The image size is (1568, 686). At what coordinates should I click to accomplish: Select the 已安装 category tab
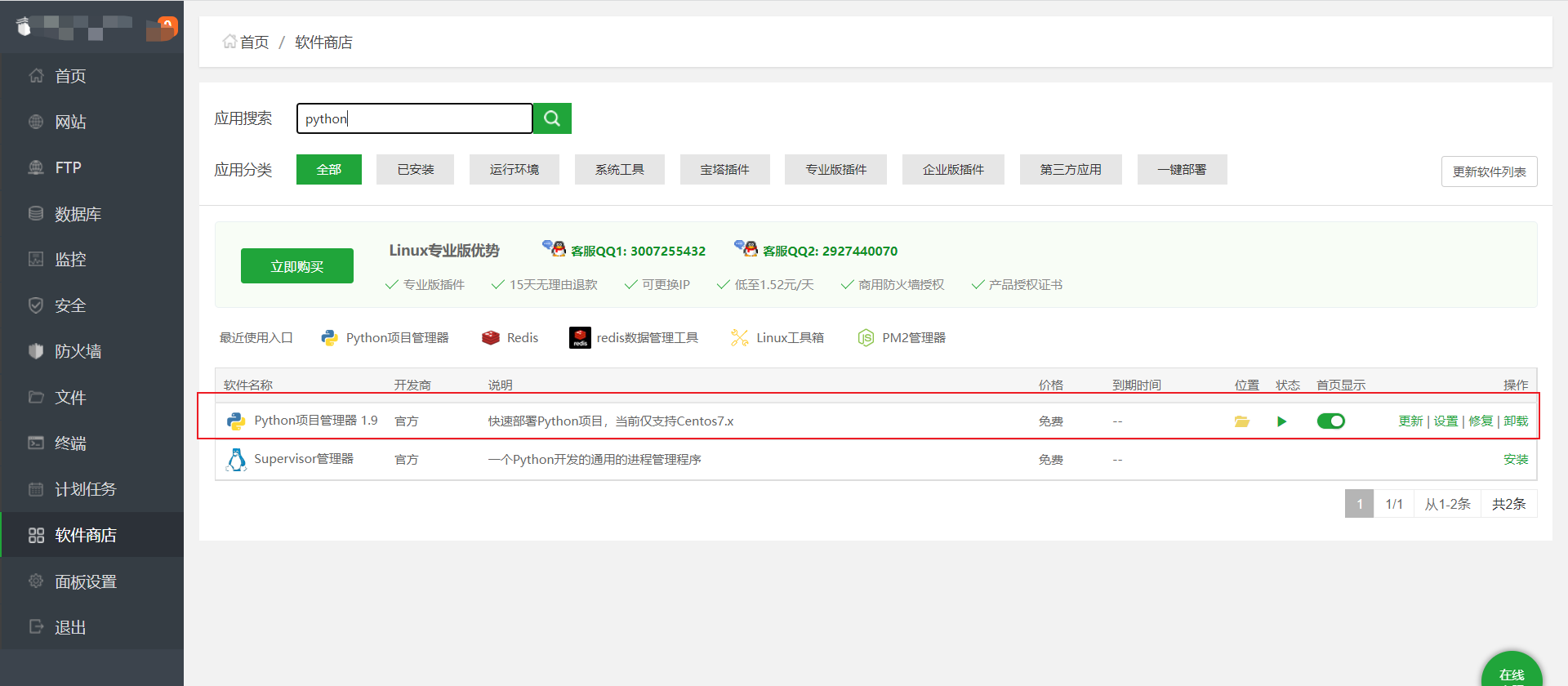(415, 170)
